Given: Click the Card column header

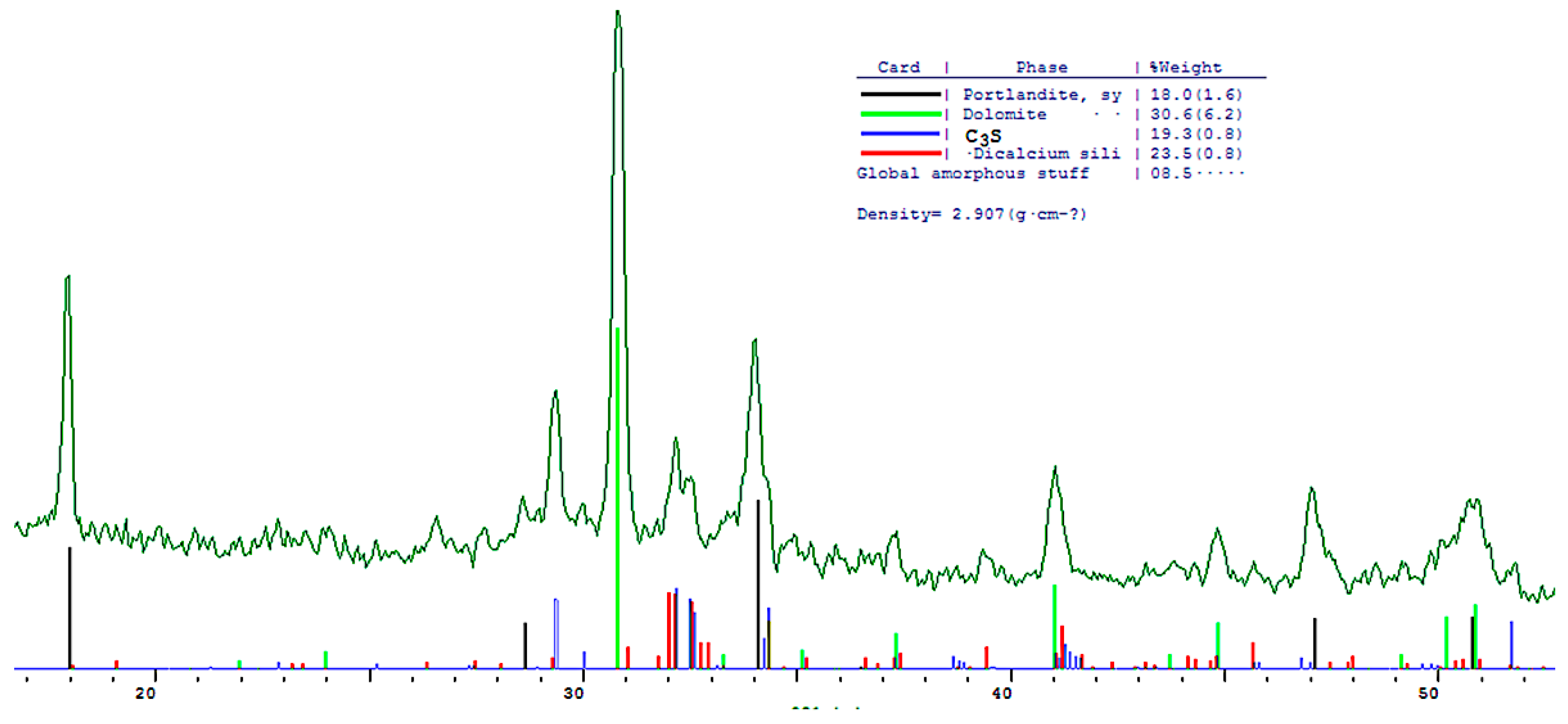Looking at the screenshot, I should pos(899,67).
